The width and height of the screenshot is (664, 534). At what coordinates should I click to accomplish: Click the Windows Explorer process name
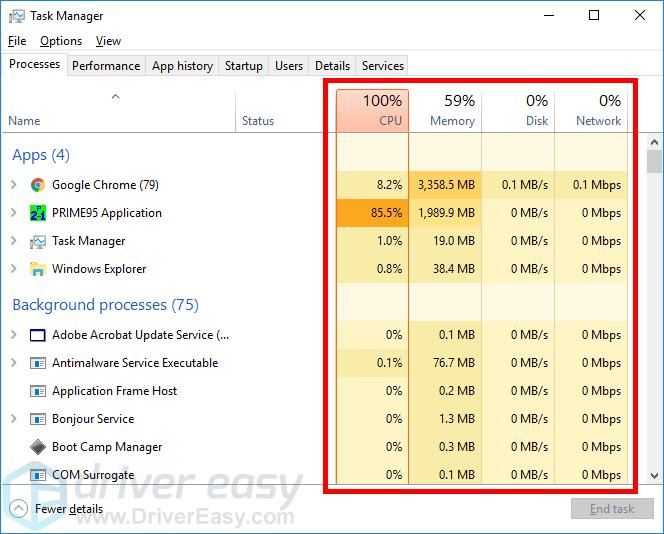point(99,269)
